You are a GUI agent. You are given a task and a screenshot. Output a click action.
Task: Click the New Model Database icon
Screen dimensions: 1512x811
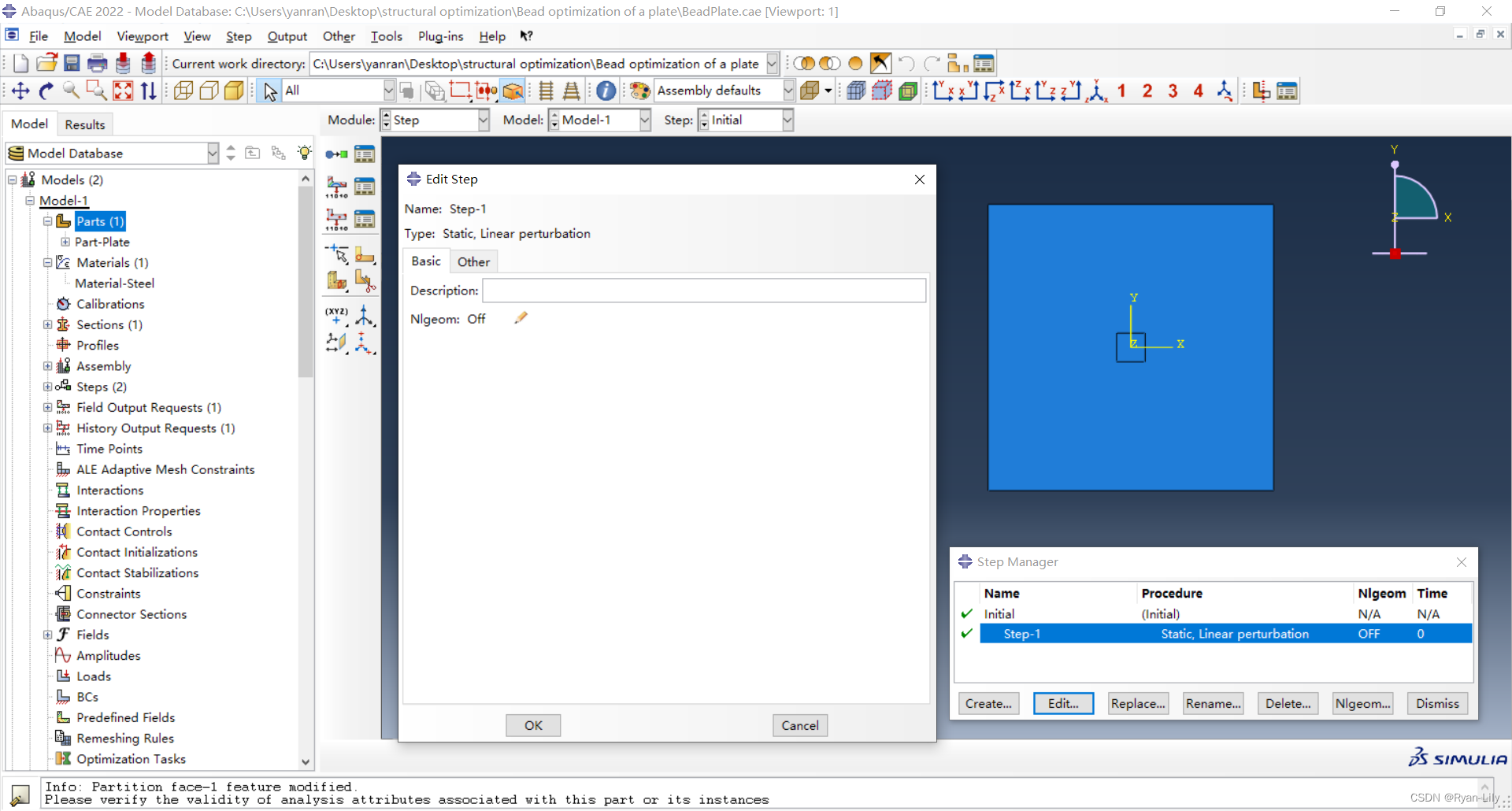pos(21,64)
